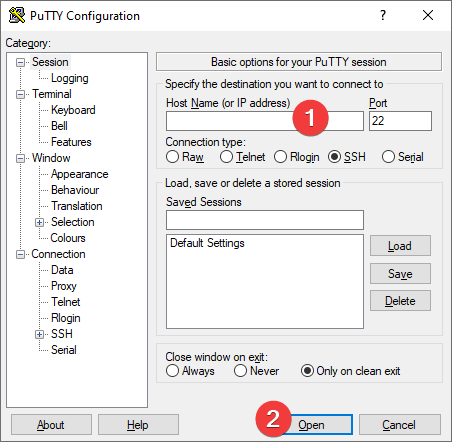Viewport: 452px width, 442px height.
Task: Click the Port number field
Action: (x=400, y=121)
